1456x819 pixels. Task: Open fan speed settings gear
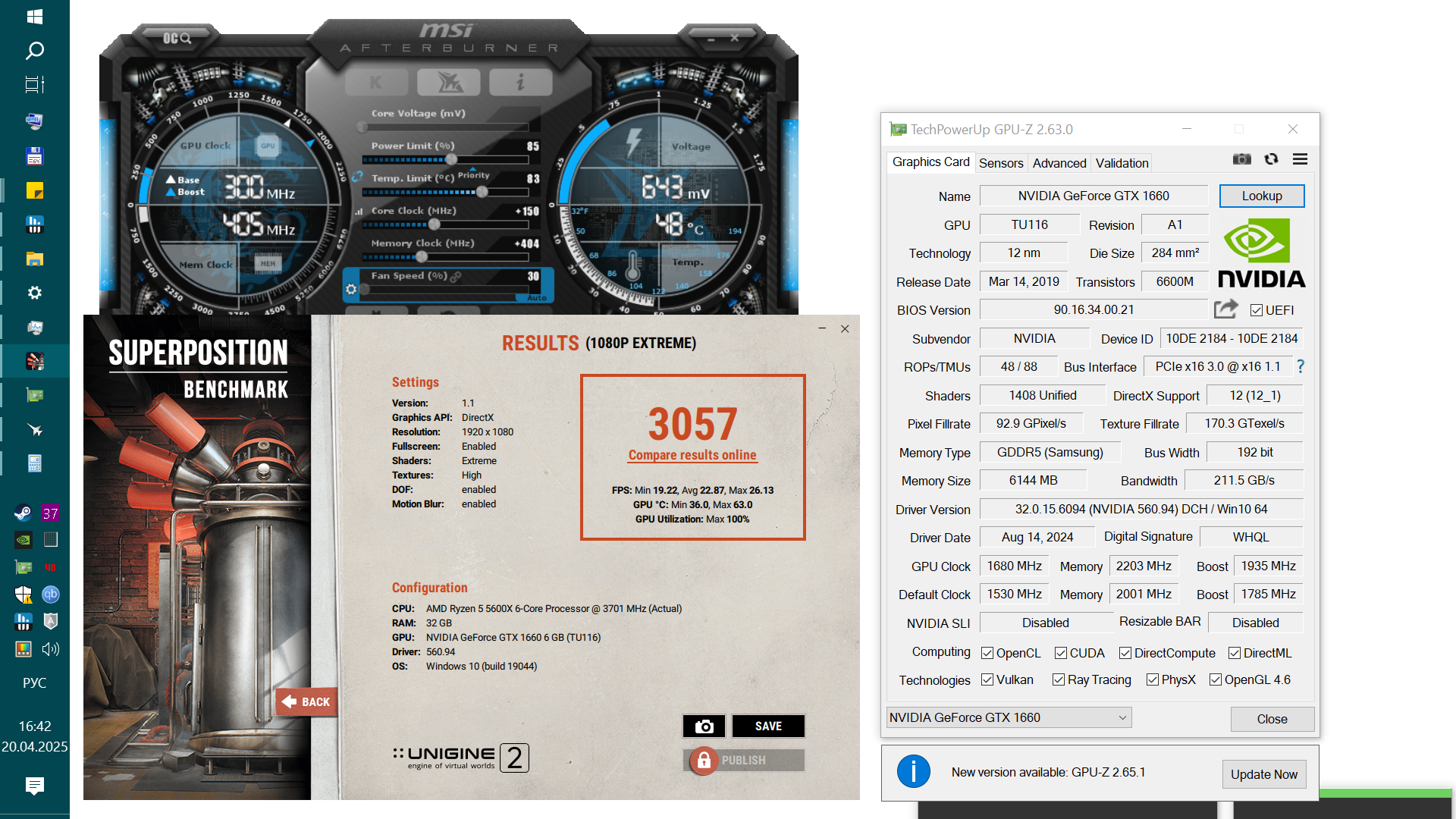click(x=351, y=289)
